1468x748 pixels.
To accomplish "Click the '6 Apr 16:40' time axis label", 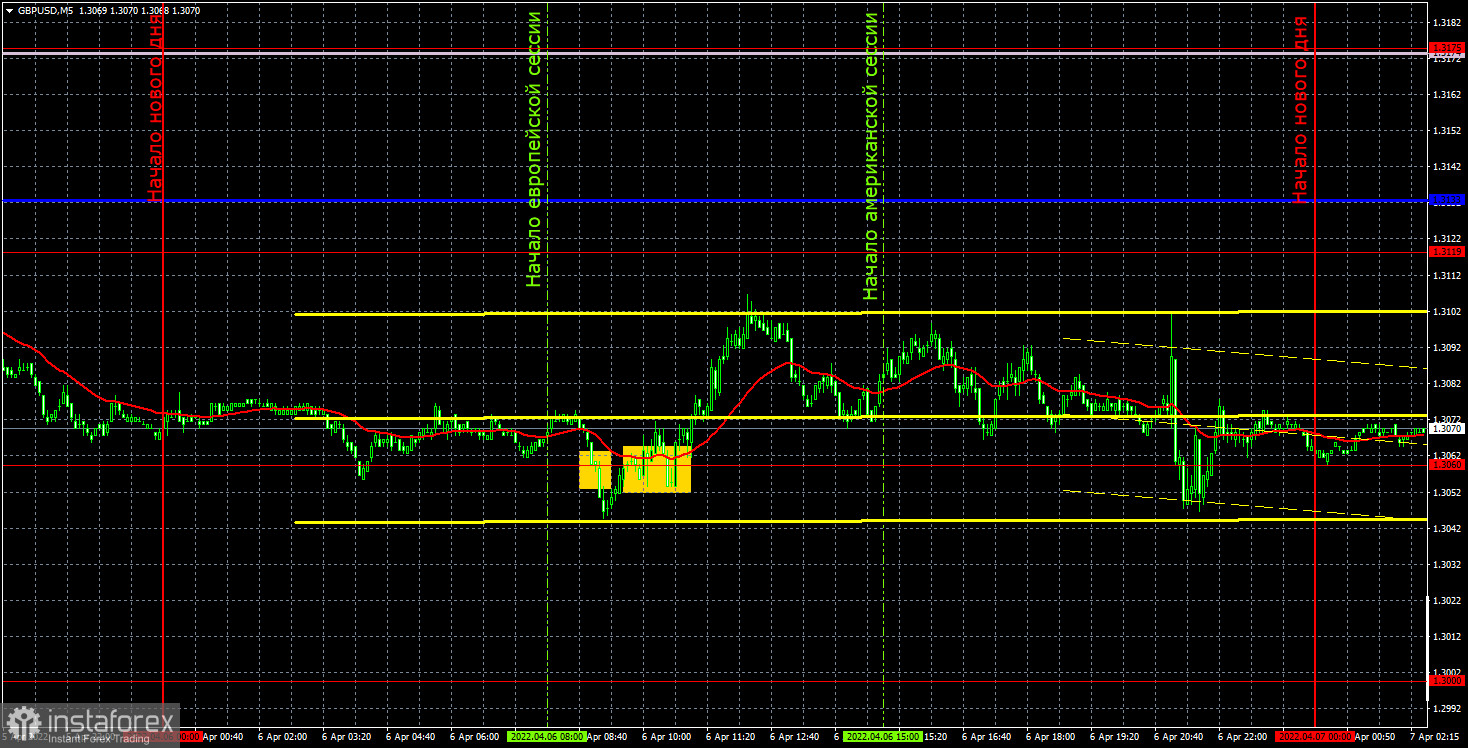I will [x=989, y=736].
